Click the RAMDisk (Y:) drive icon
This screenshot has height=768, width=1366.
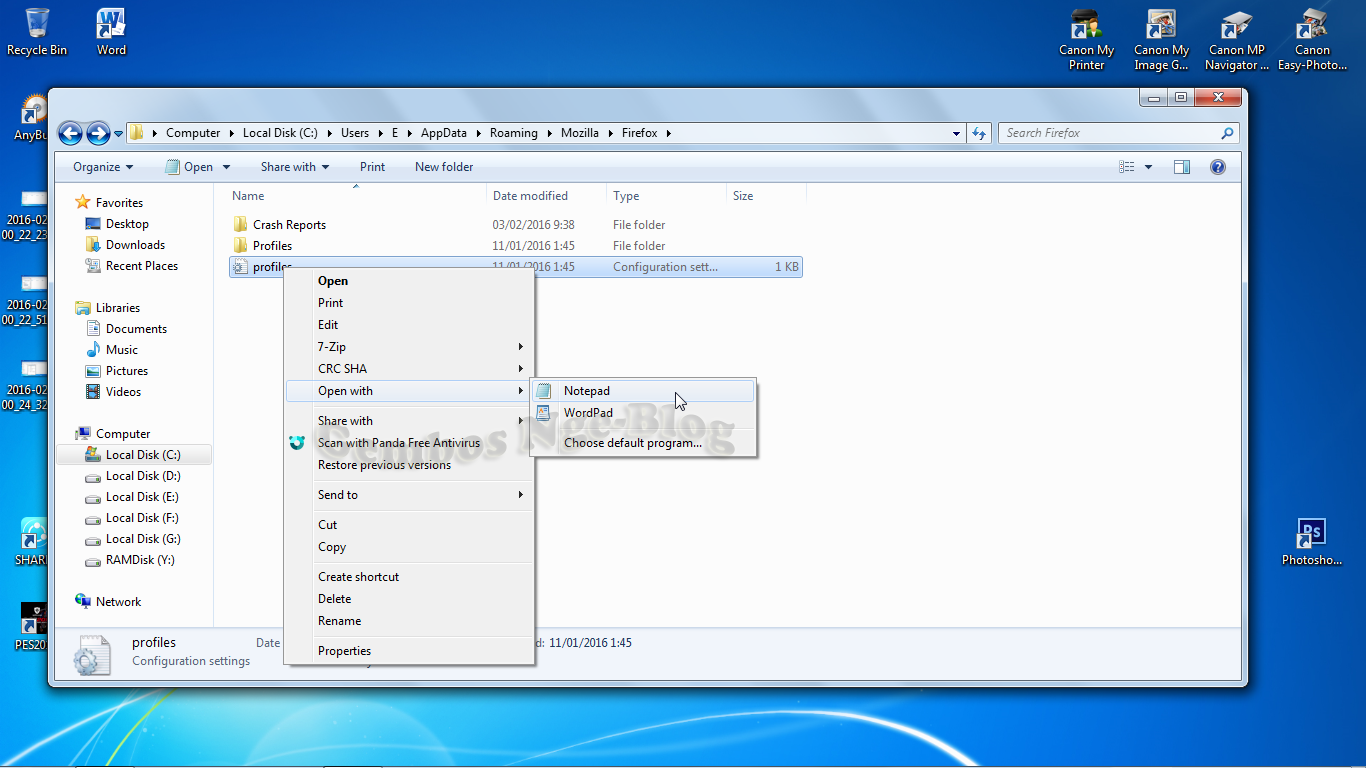[93, 560]
